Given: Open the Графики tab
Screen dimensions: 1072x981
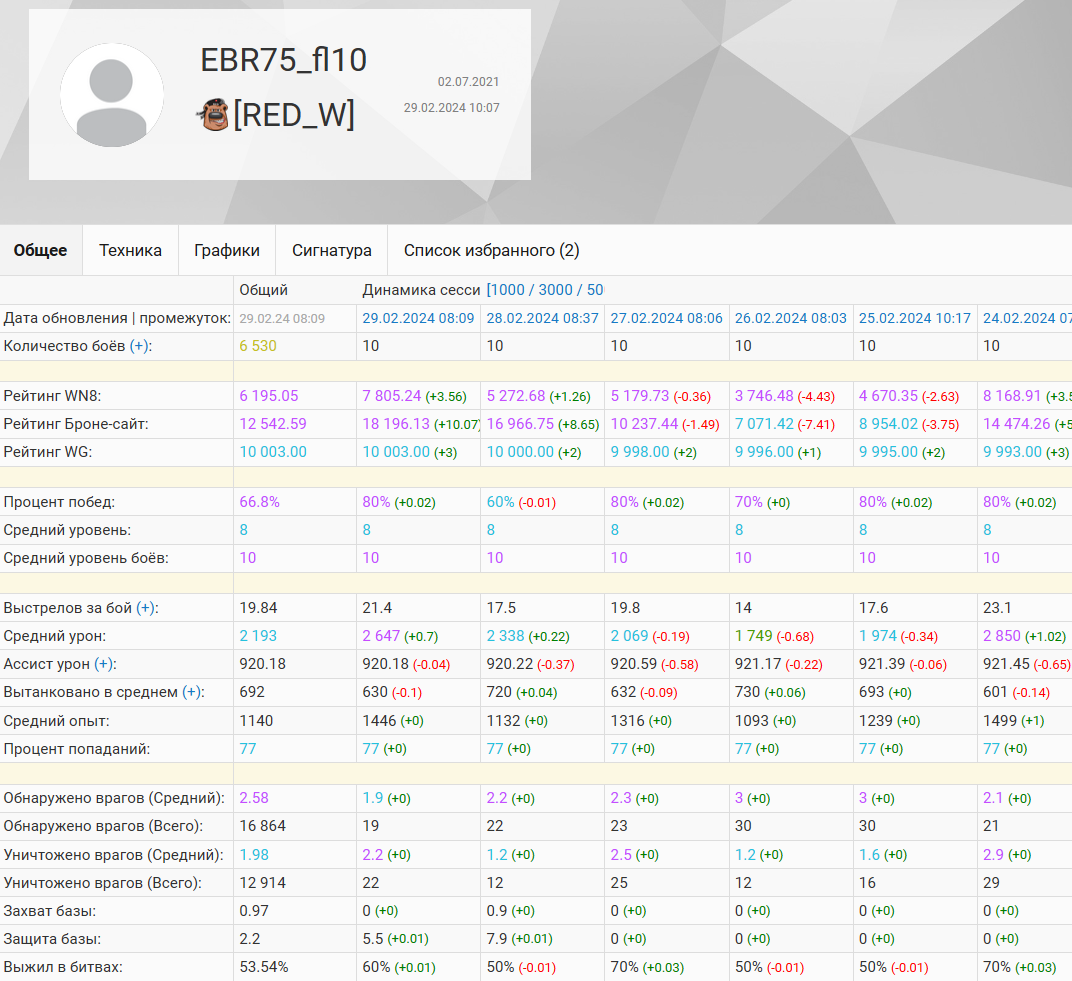Looking at the screenshot, I should (227, 250).
